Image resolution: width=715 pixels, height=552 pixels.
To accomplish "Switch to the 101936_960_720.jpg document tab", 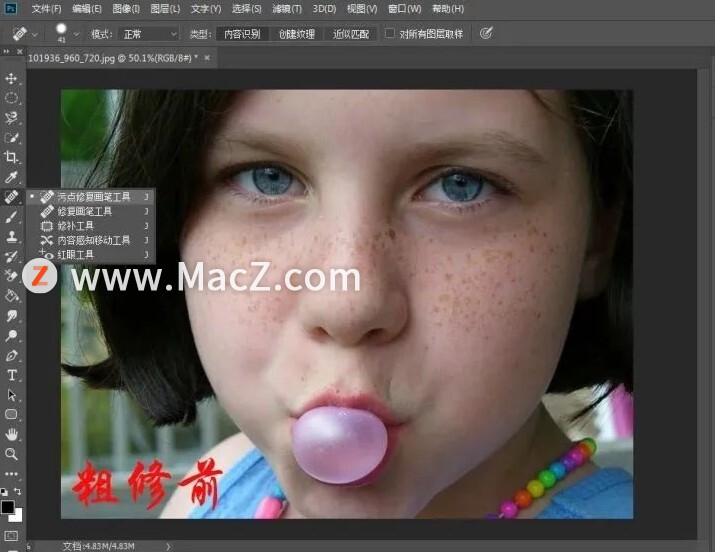I will click(113, 58).
